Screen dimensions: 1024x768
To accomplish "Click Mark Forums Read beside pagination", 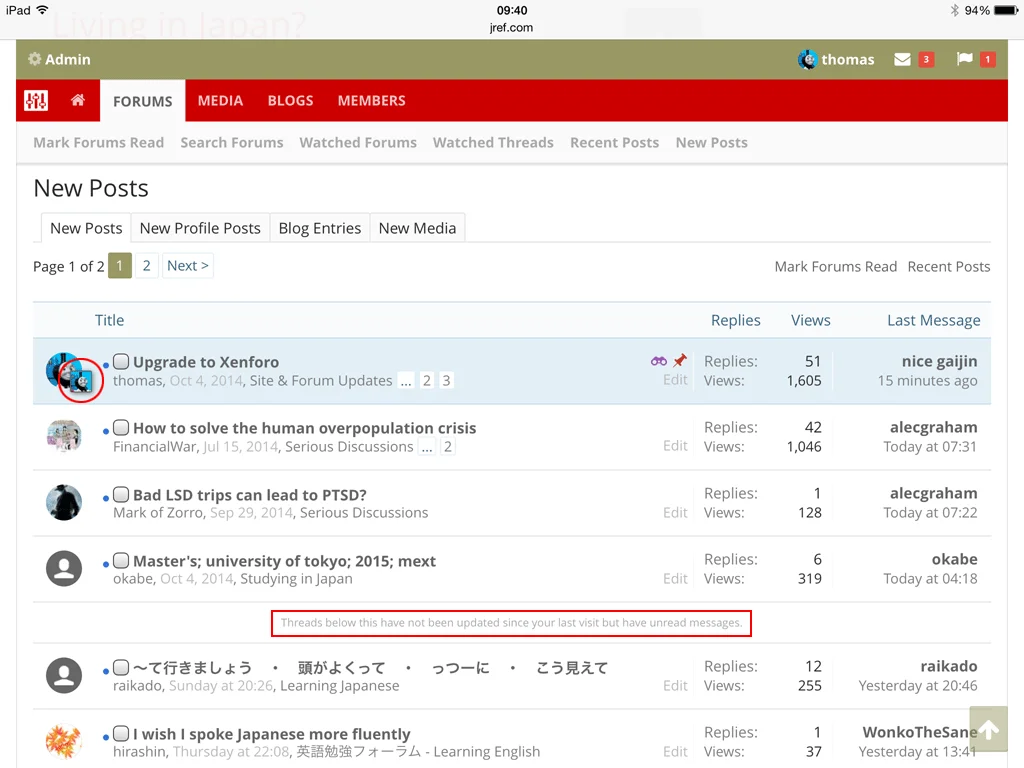I will tap(835, 266).
